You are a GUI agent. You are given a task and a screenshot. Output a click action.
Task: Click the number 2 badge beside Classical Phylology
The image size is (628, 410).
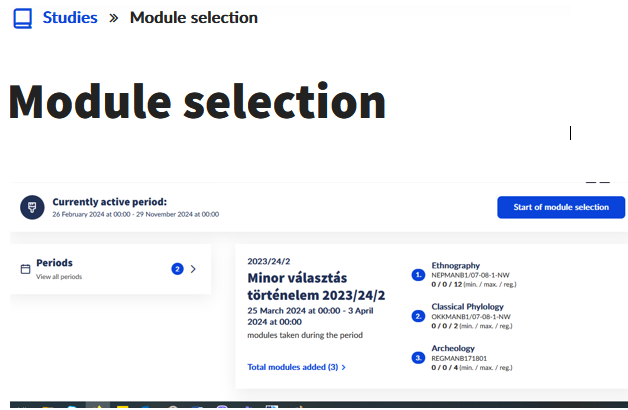(418, 316)
